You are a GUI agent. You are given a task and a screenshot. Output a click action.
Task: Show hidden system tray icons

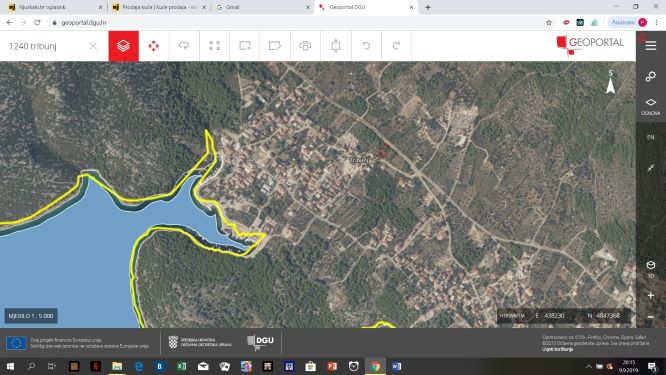coord(589,366)
